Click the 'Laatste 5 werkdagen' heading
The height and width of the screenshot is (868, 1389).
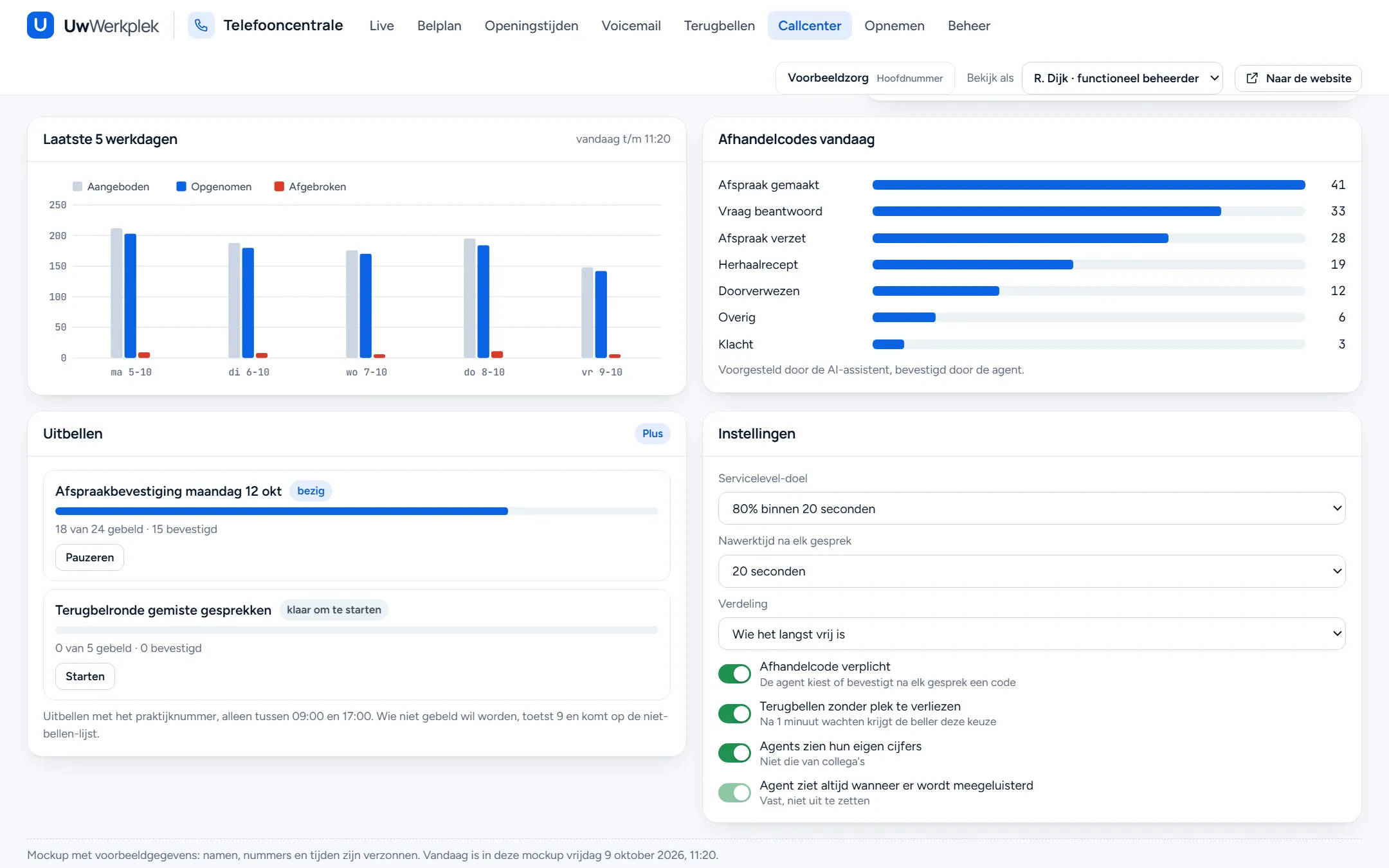coord(110,140)
